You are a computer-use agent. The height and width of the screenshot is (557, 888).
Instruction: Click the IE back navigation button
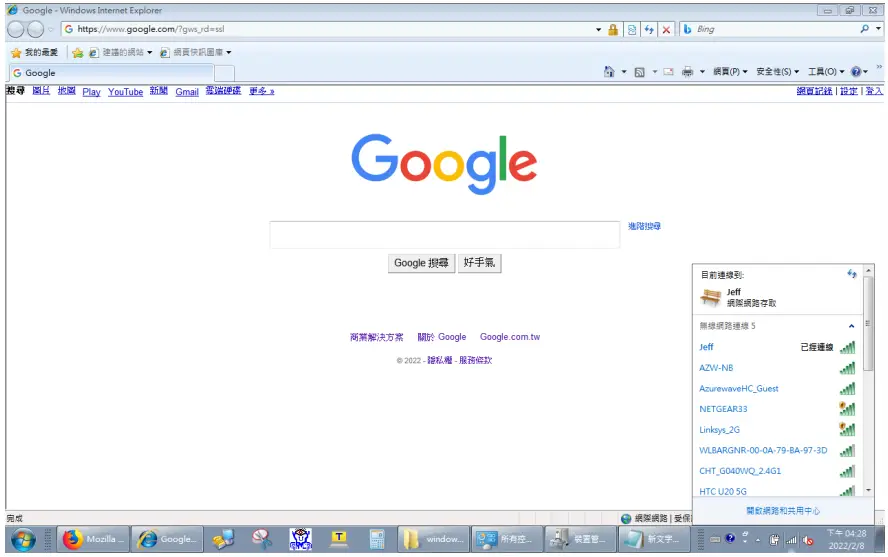[16, 29]
